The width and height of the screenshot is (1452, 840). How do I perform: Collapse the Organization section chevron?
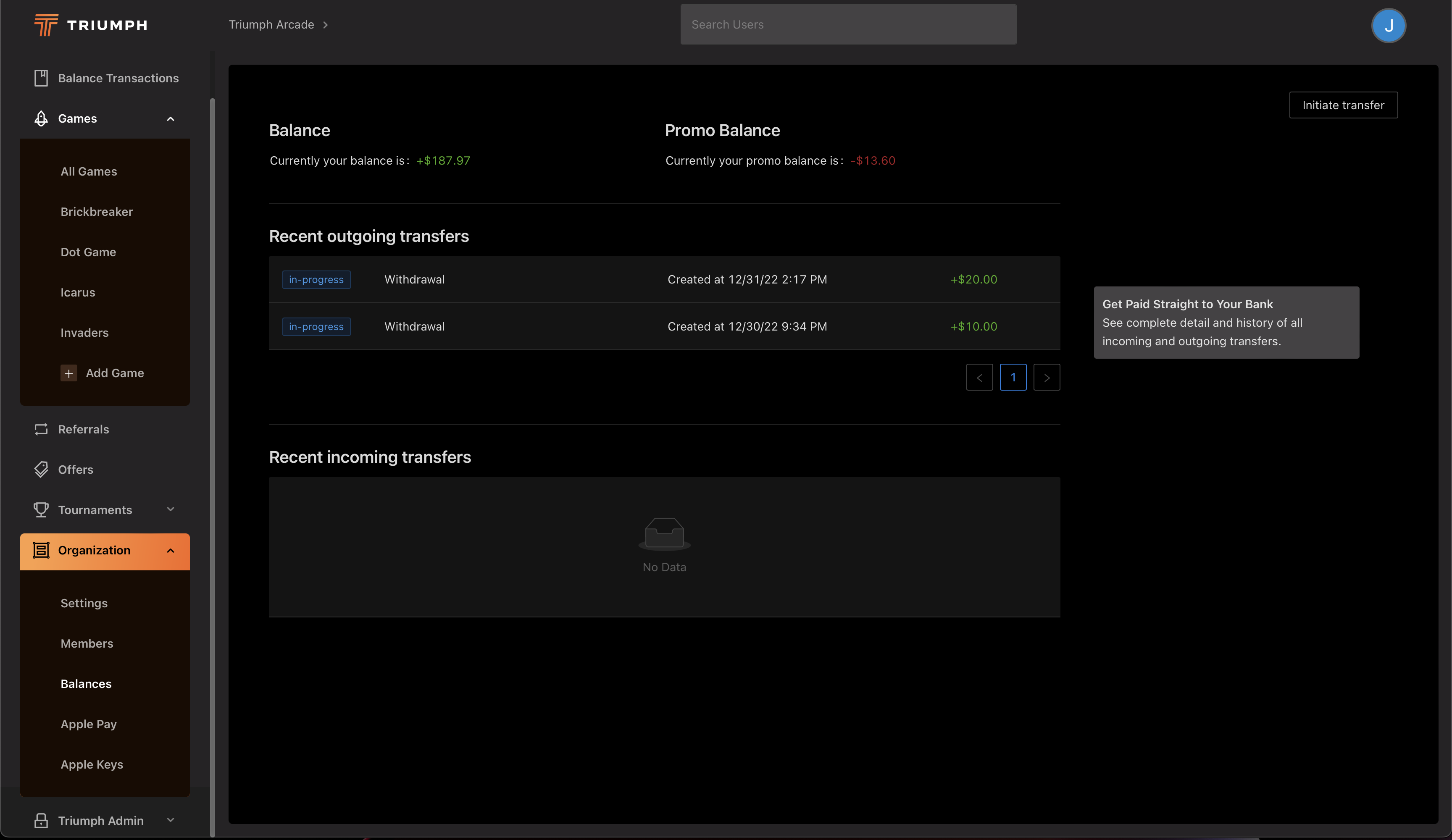point(171,551)
